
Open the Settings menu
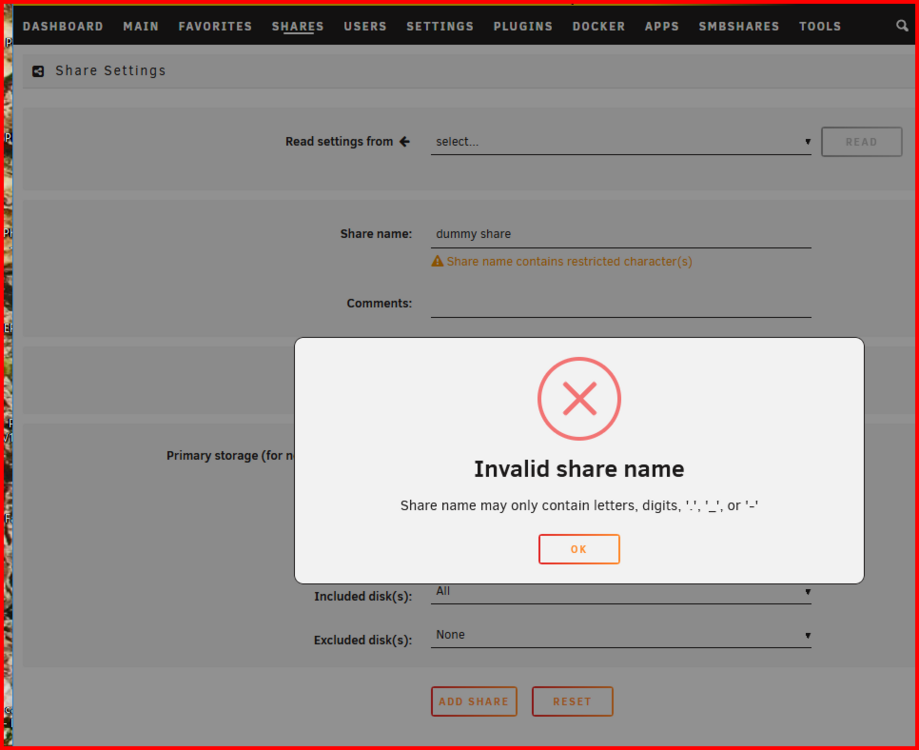click(440, 26)
